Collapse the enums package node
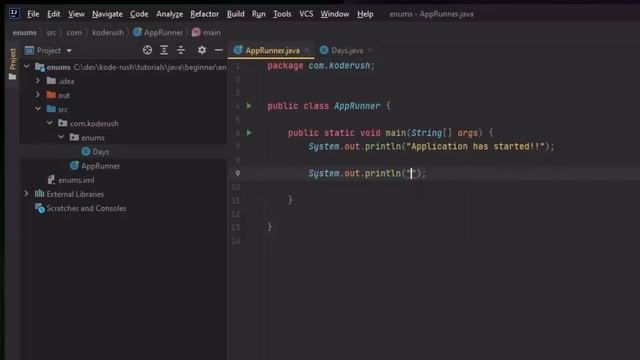The width and height of the screenshot is (640, 360). coord(61,137)
